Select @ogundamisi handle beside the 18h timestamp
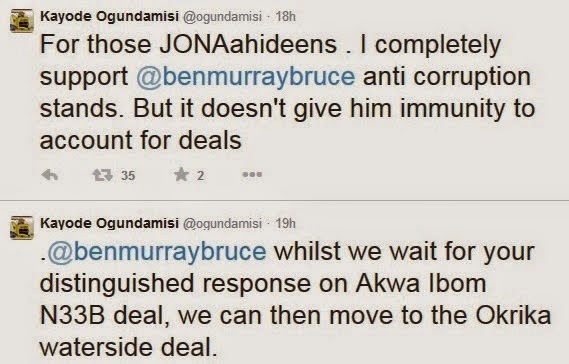Viewport: 569px width, 364px height. coord(222,17)
